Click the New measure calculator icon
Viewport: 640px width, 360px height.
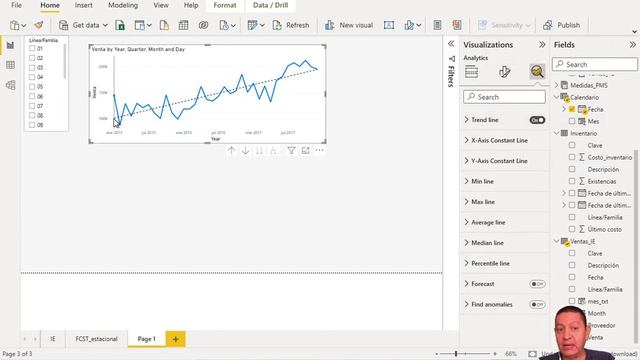437,25
